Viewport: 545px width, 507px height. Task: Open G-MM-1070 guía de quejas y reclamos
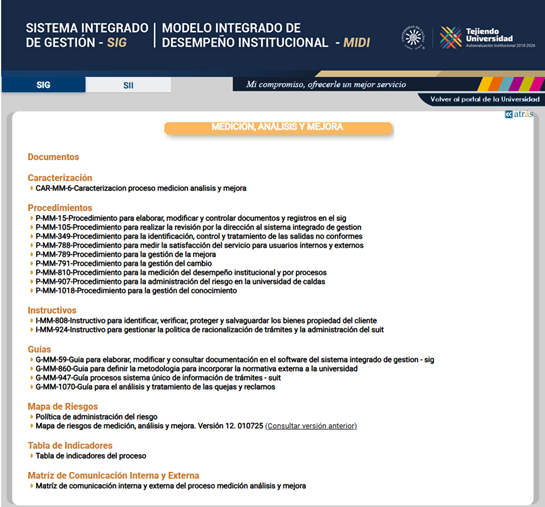(155, 387)
